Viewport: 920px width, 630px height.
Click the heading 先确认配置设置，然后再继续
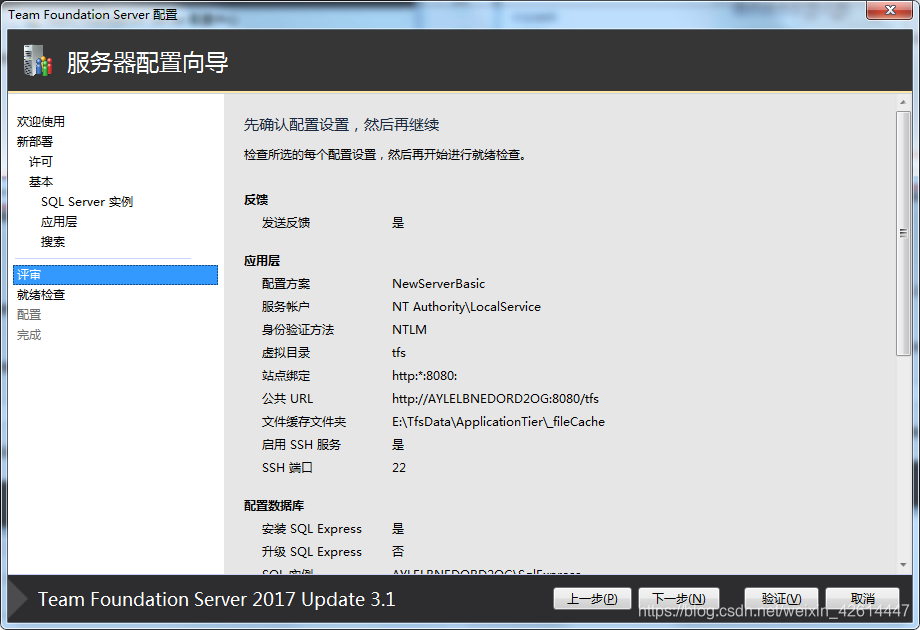pos(341,124)
